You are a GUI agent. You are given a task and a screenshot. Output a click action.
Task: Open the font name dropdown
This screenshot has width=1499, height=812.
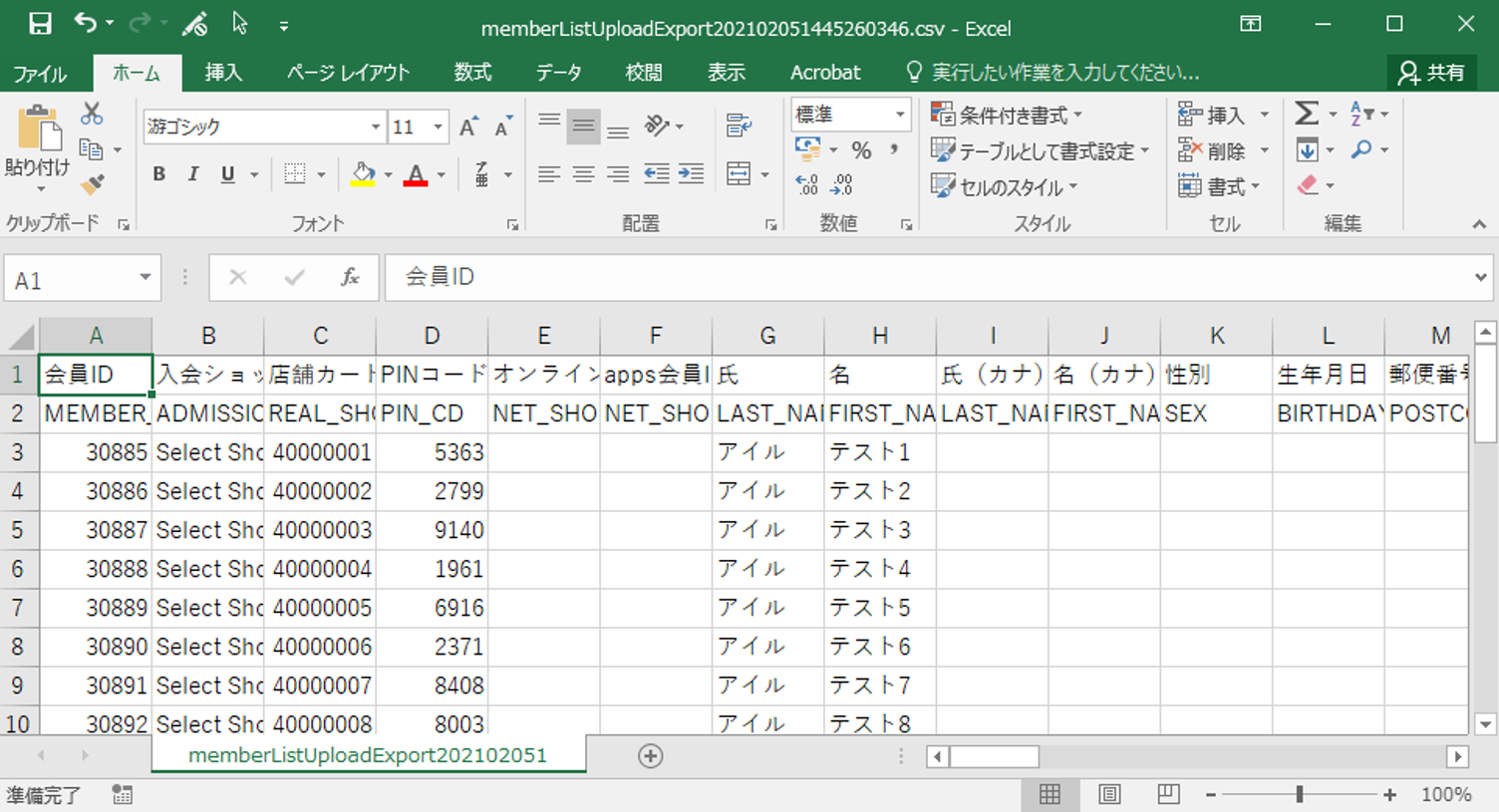click(x=376, y=127)
